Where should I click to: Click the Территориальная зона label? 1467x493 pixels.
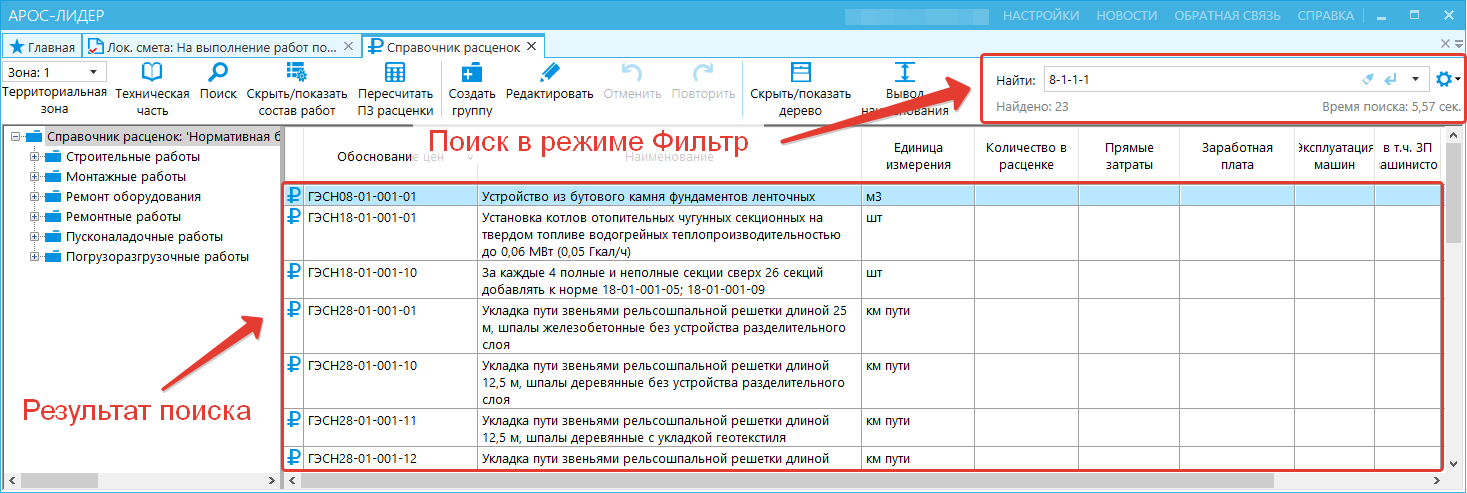pyautogui.click(x=55, y=101)
